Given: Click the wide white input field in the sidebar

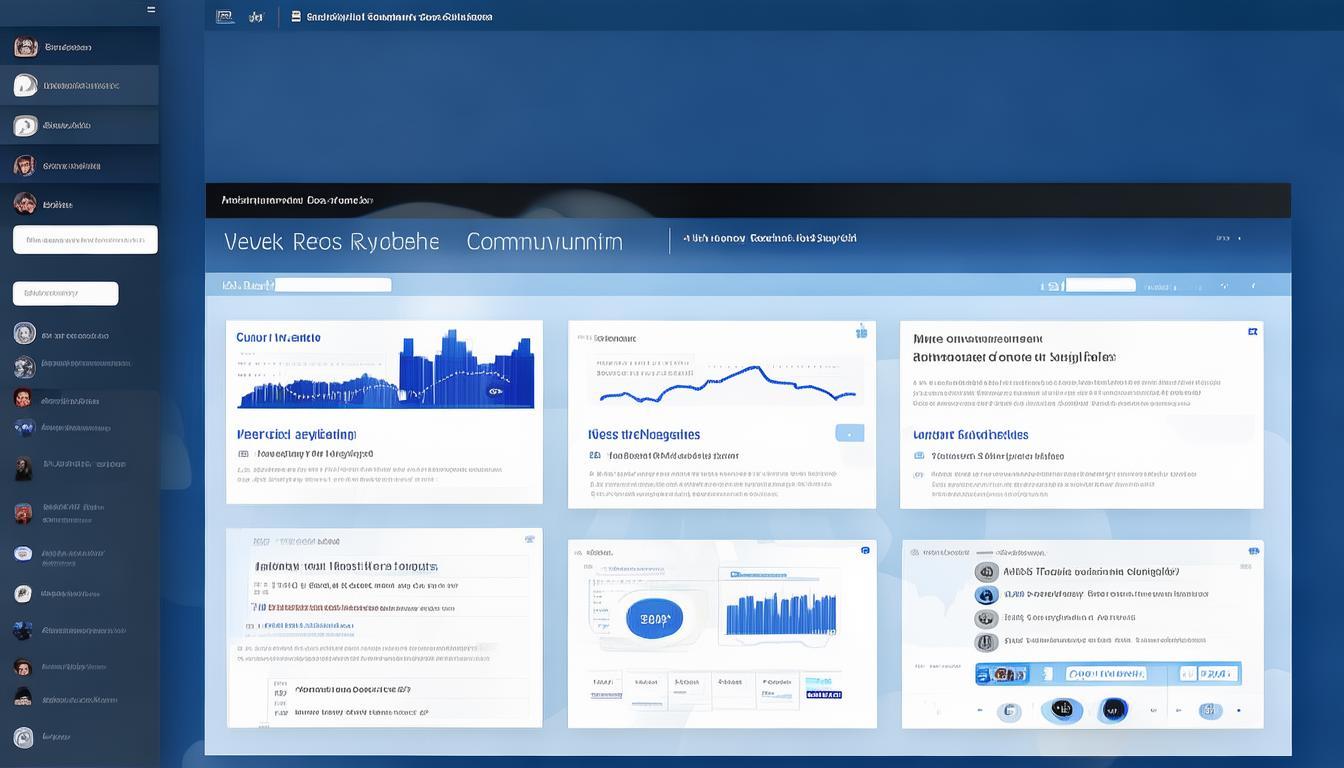Looking at the screenshot, I should click(85, 240).
